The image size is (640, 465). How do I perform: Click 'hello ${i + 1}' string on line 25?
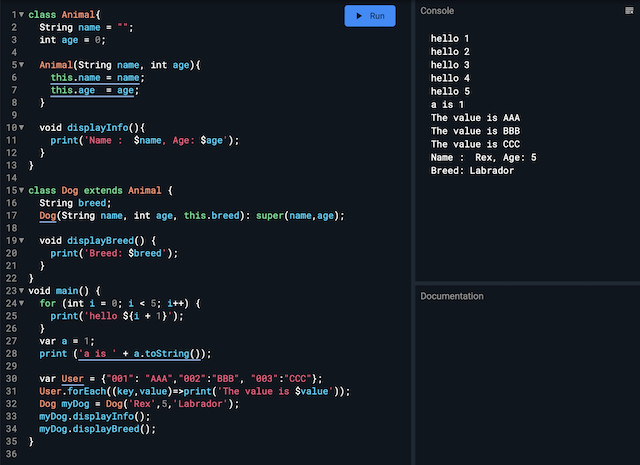(129, 316)
